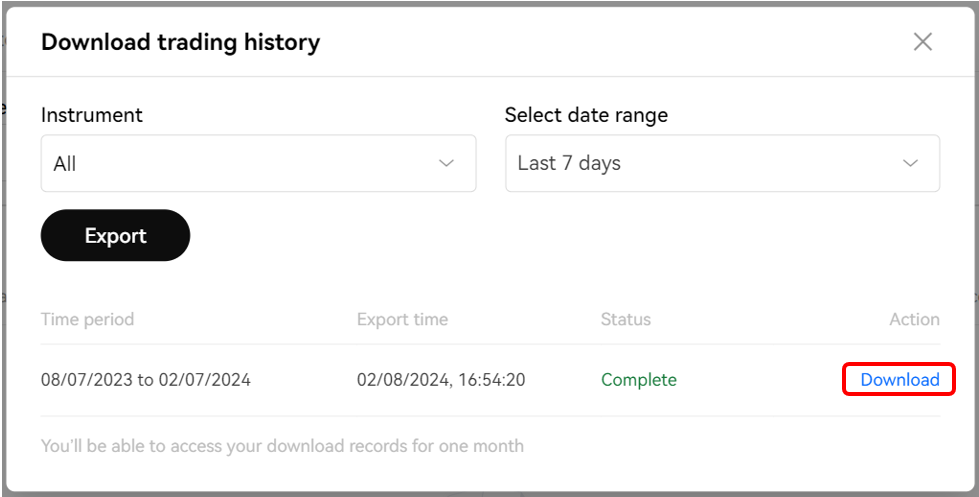Click the Action column header
This screenshot has width=979, height=497.
(914, 320)
